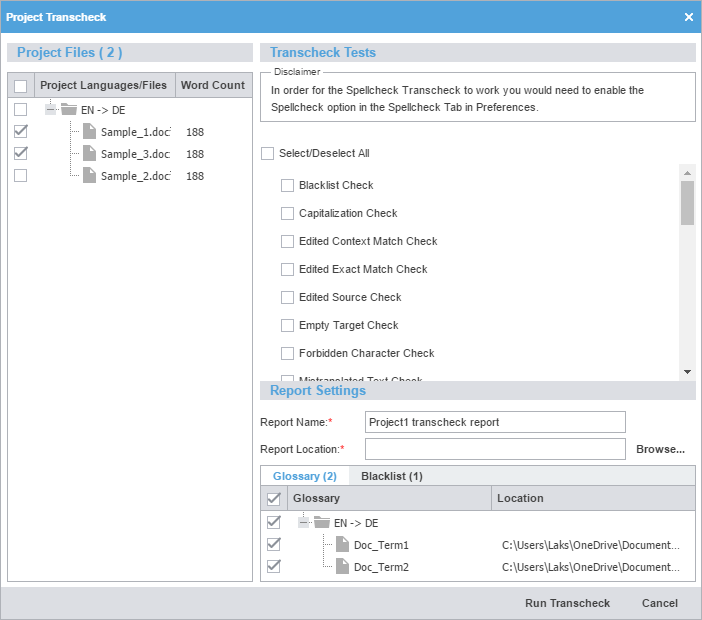Click the tests list scroll up arrow
Image resolution: width=702 pixels, height=620 pixels.
(x=687, y=173)
